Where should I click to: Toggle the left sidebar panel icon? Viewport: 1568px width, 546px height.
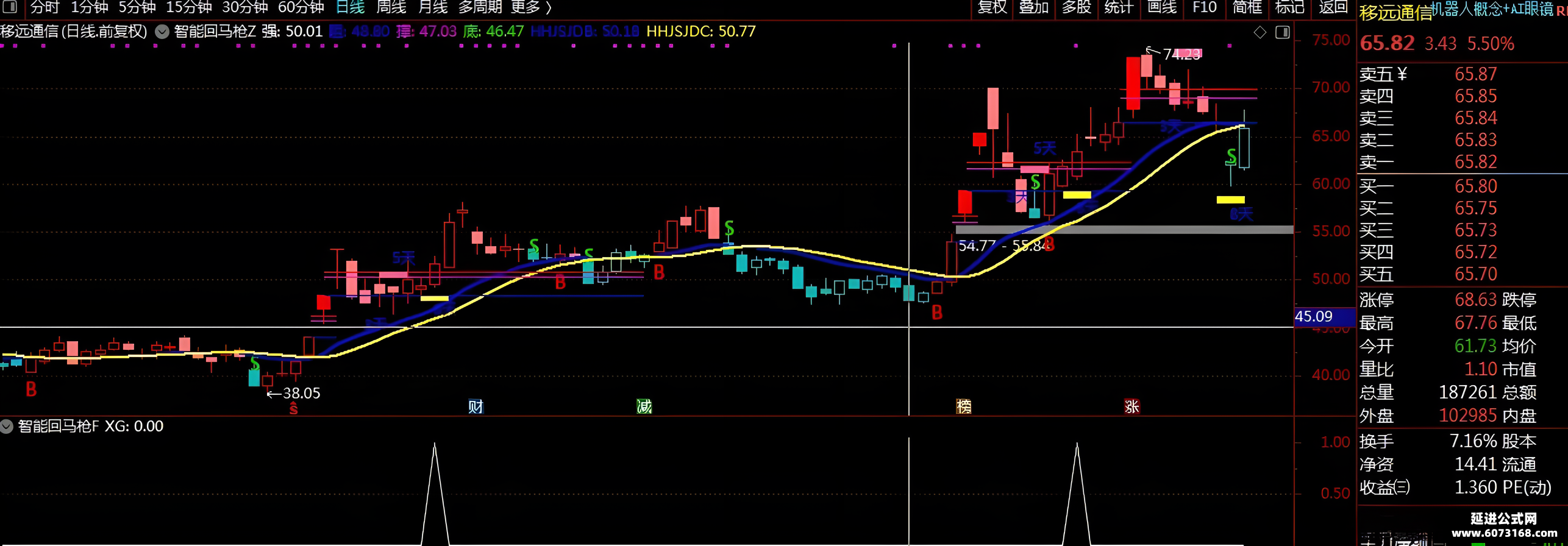10,7
